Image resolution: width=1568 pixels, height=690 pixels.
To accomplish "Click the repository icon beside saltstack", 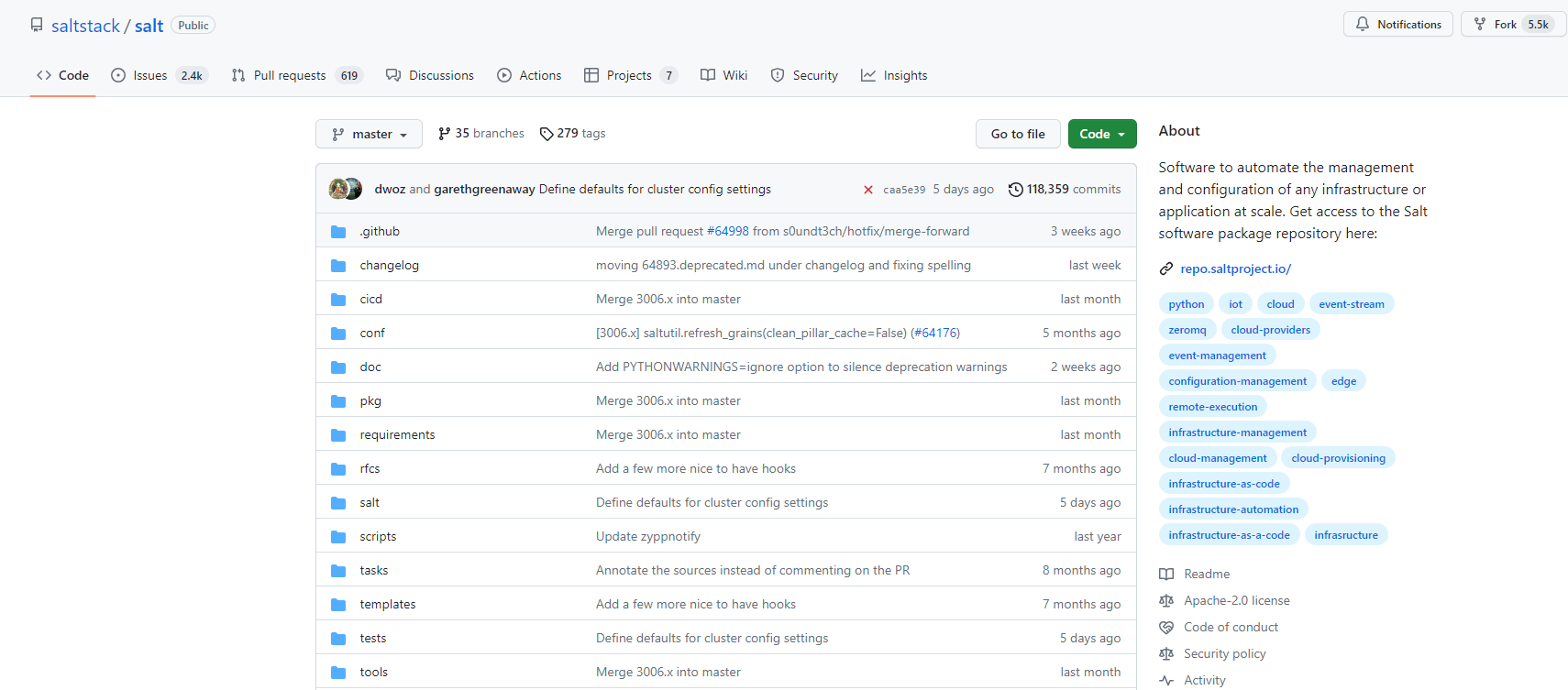I will (x=37, y=25).
